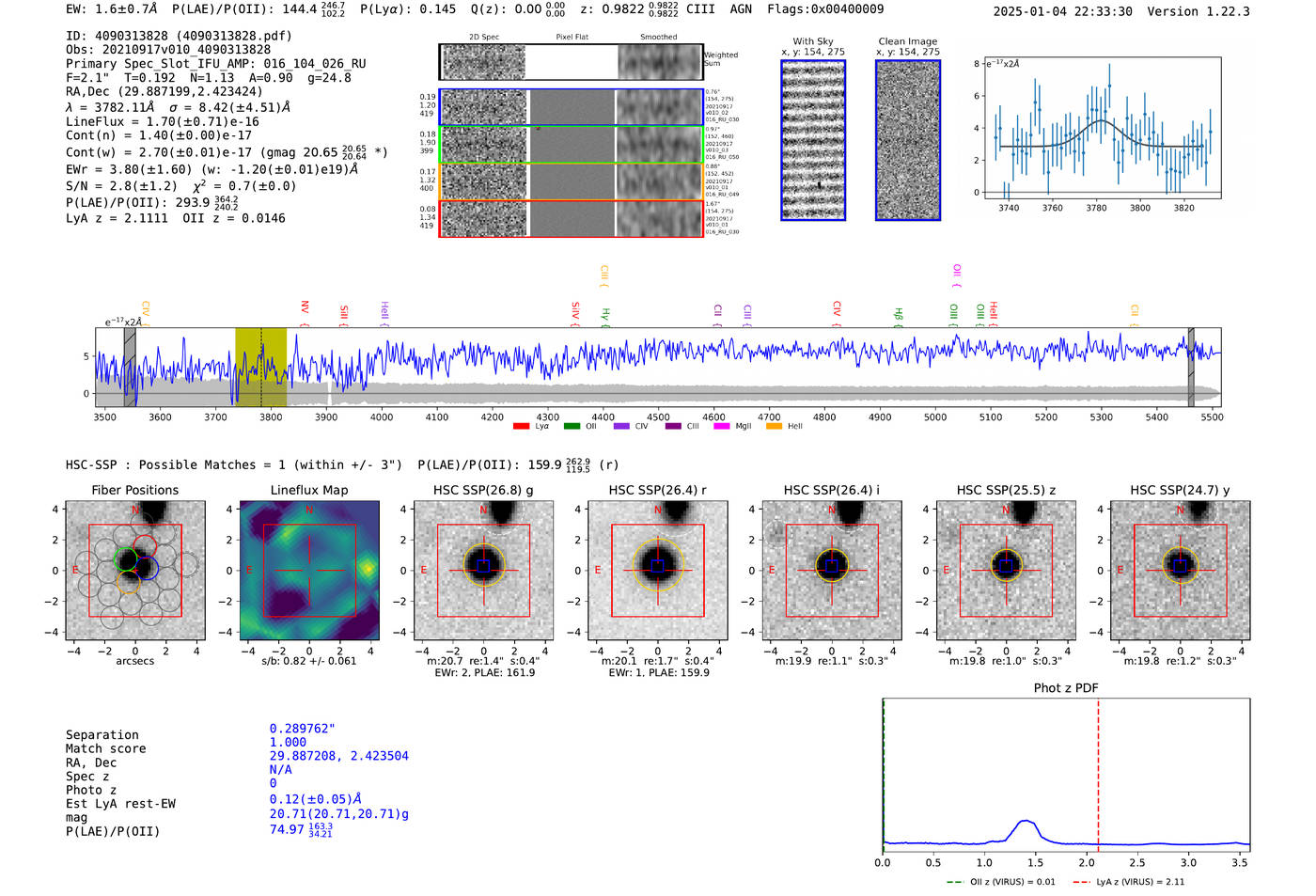
Task: Click the blue RA, Dec match coordinates
Action: coord(338,756)
